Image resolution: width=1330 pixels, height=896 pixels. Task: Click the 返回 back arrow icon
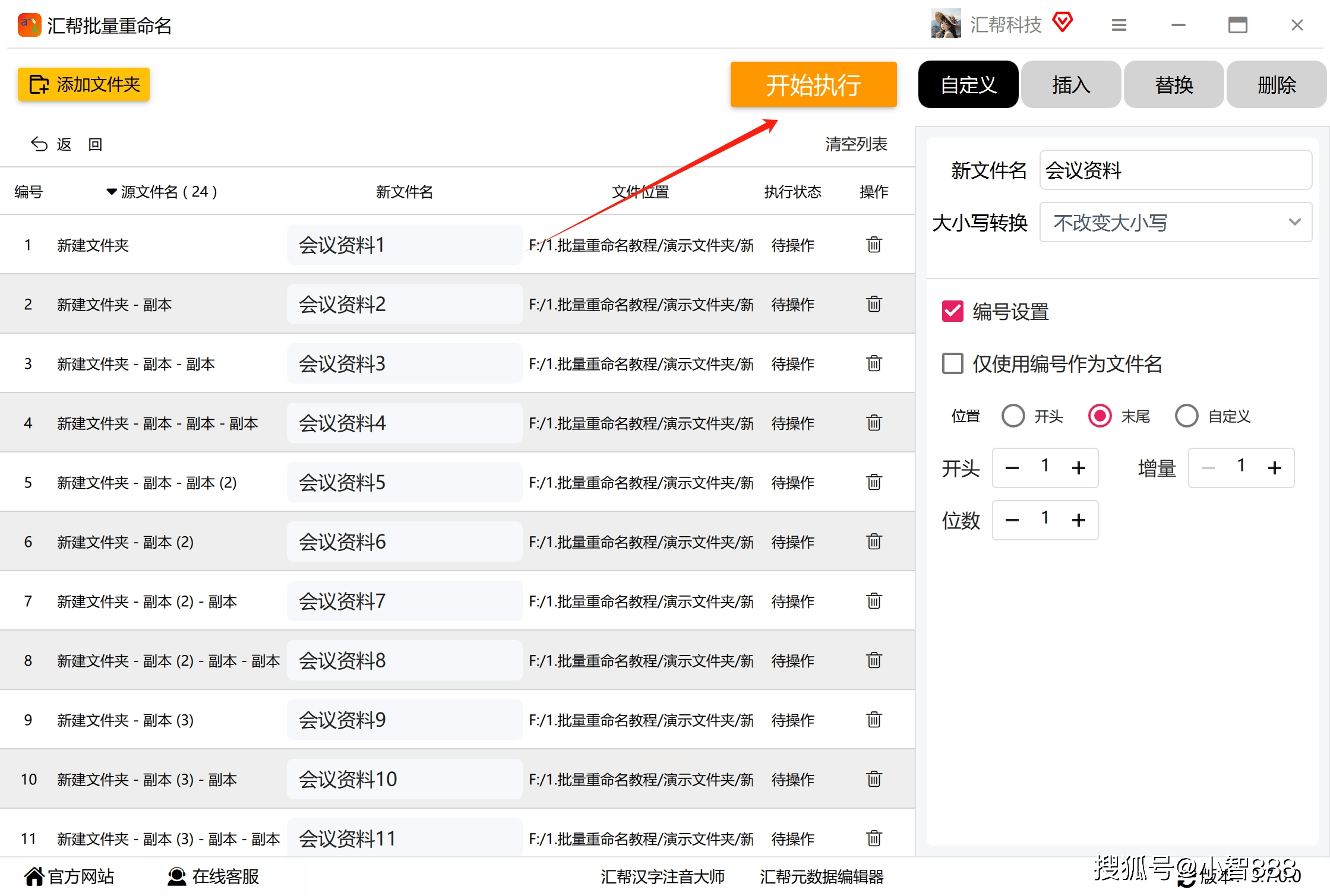(x=39, y=144)
